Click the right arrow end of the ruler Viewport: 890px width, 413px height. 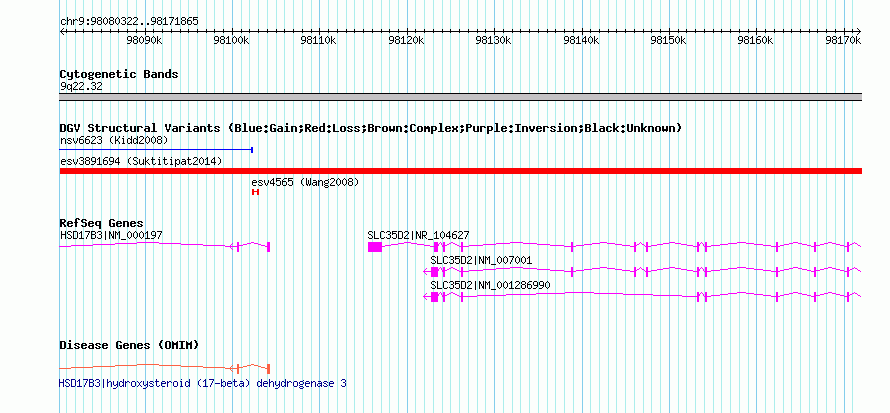859,31
